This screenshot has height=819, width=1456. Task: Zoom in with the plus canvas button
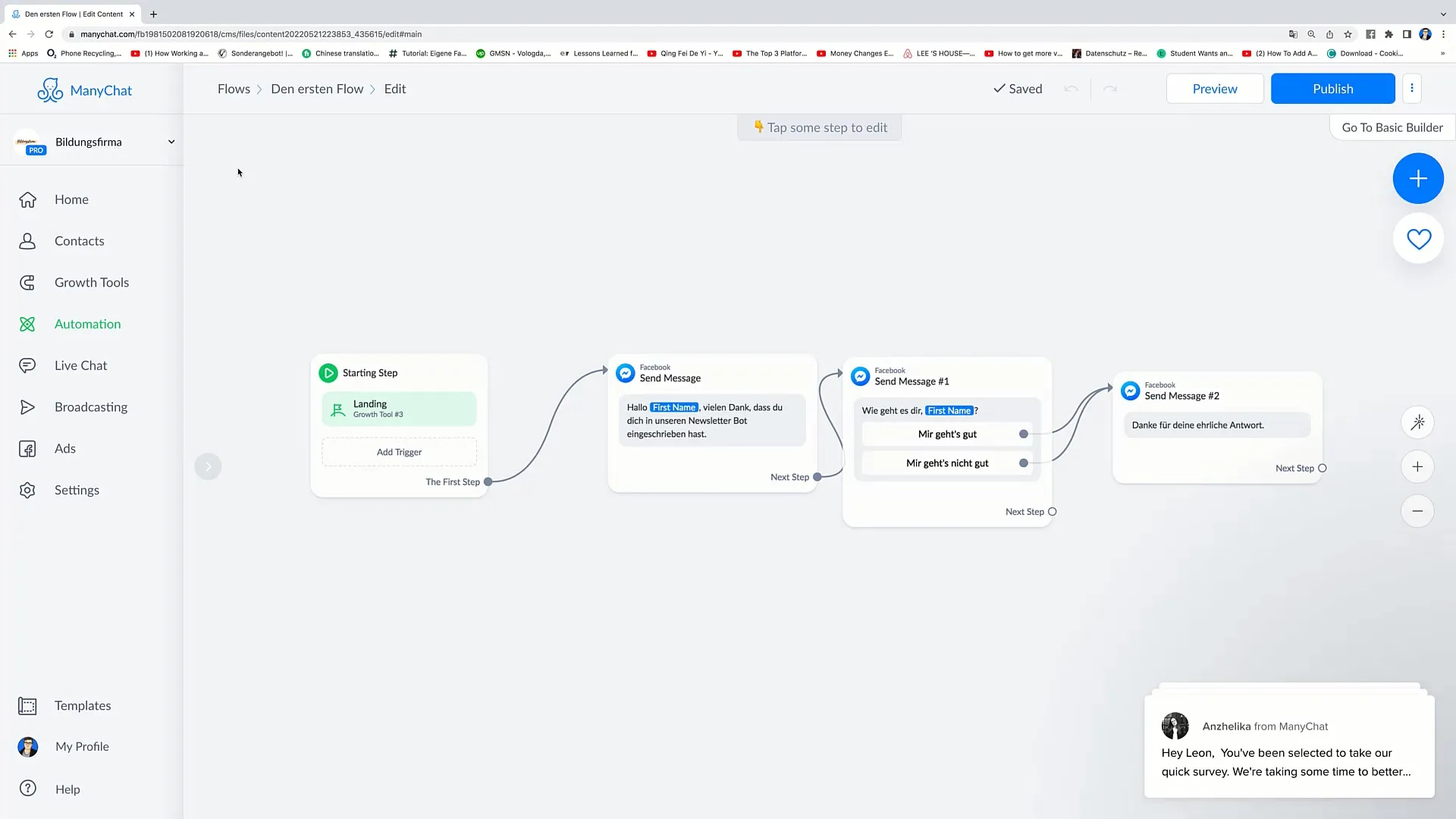click(1417, 467)
